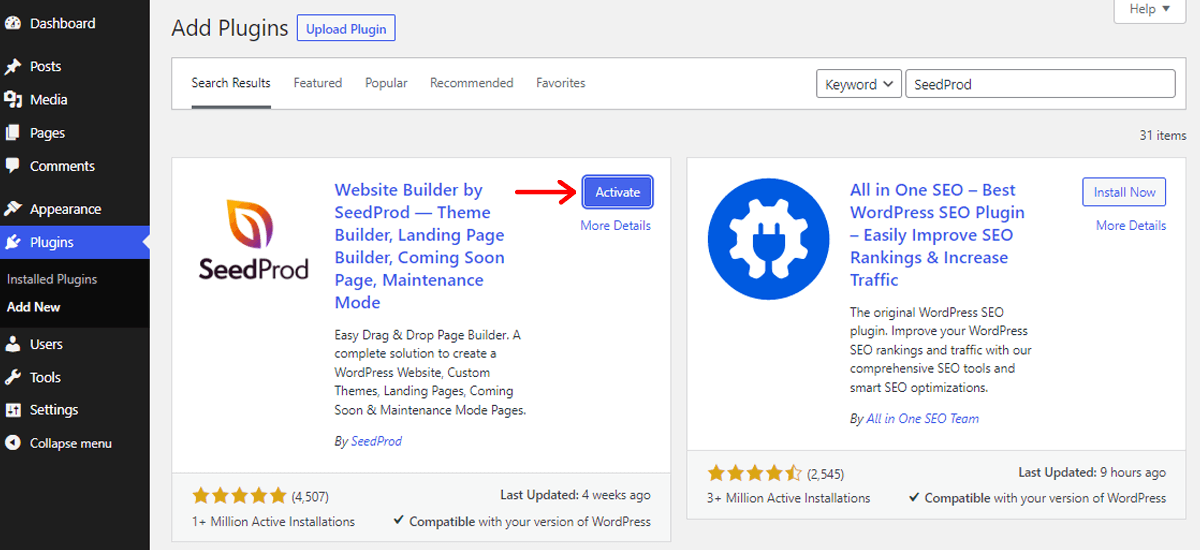Click the Pages icon in sidebar

coord(13,133)
